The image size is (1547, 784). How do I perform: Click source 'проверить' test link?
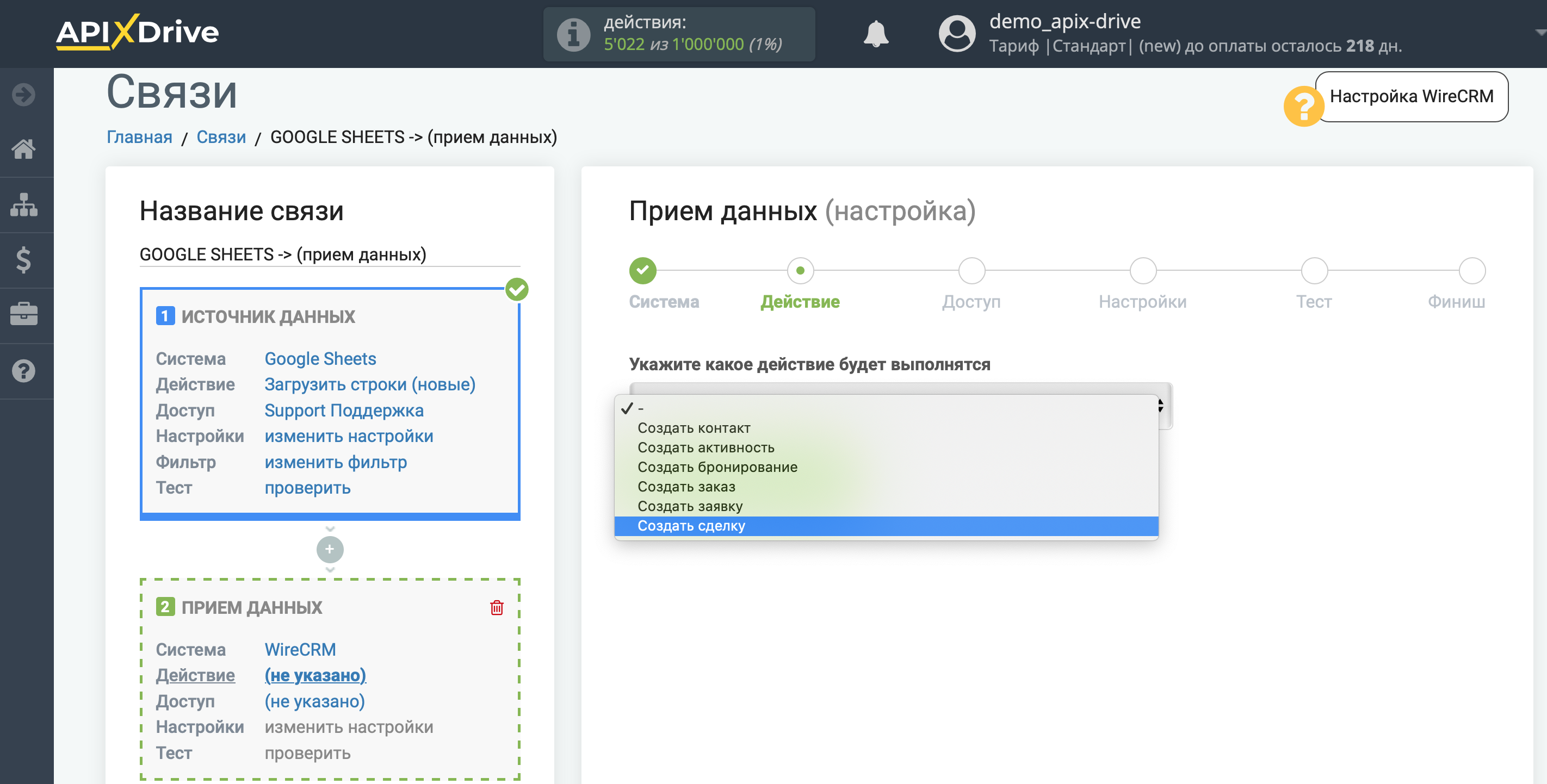(307, 488)
